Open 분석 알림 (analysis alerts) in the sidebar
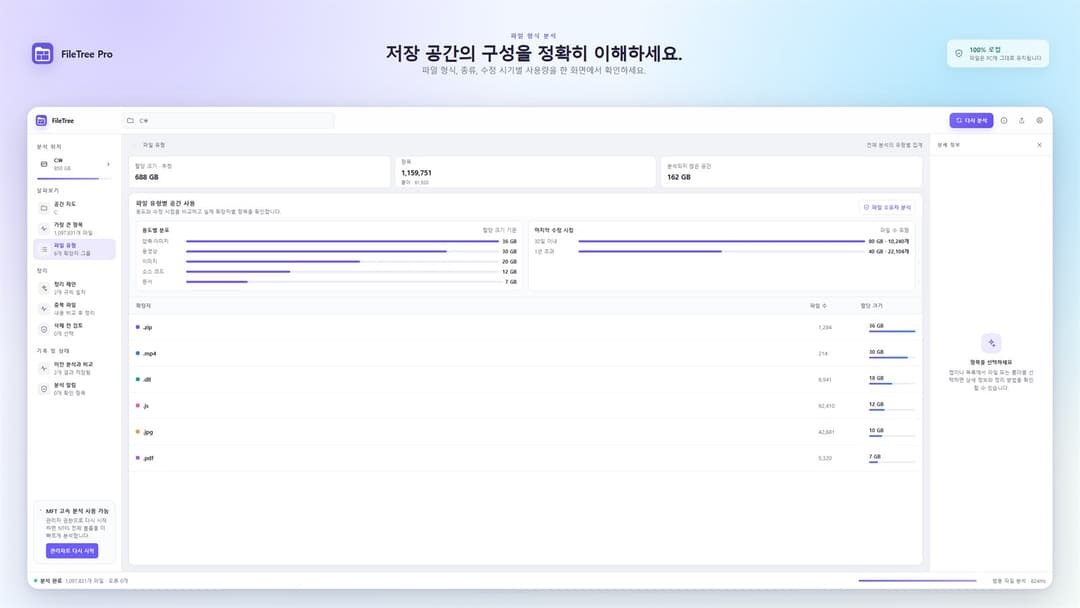The width and height of the screenshot is (1080, 608). (74, 389)
